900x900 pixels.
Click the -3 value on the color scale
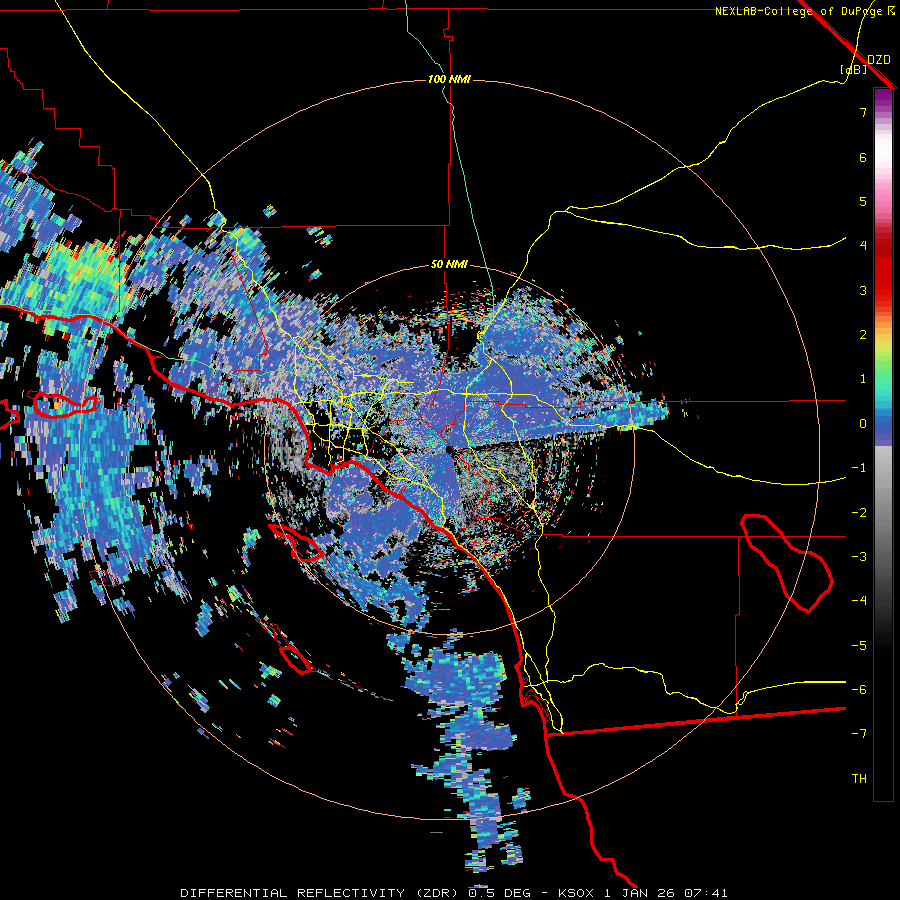click(x=859, y=557)
